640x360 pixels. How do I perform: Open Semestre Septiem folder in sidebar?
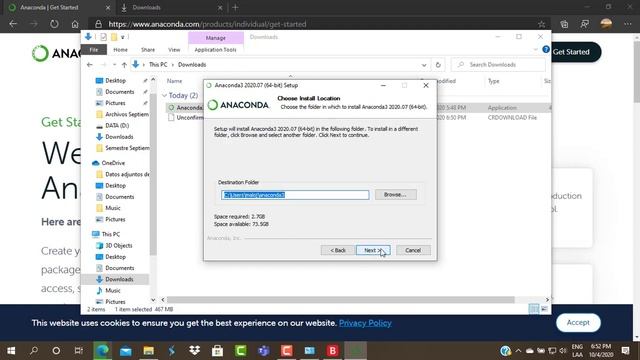pos(122,148)
